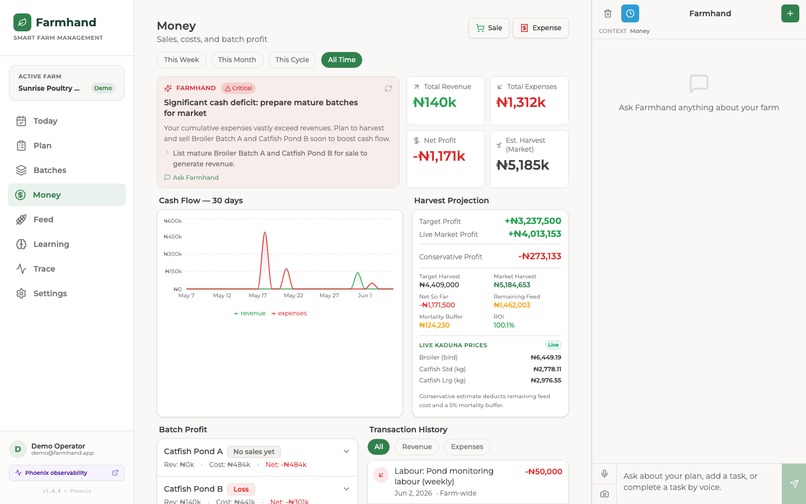
Task: Click the Farmhand sparkle icon in the insight card
Action: tap(168, 88)
